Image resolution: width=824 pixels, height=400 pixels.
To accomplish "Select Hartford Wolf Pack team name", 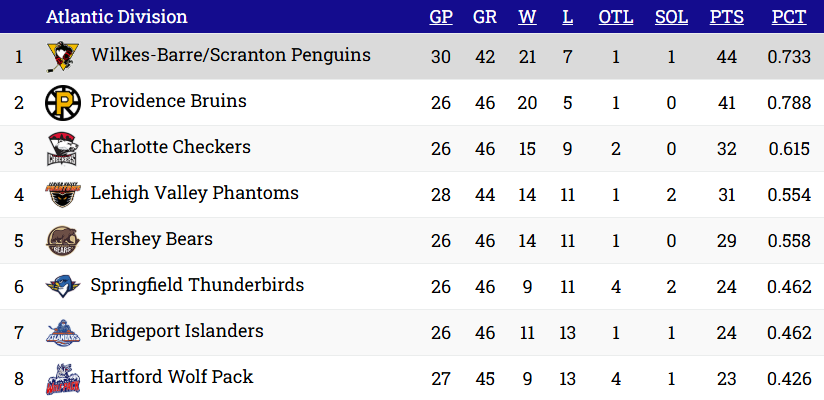I will click(x=171, y=377).
